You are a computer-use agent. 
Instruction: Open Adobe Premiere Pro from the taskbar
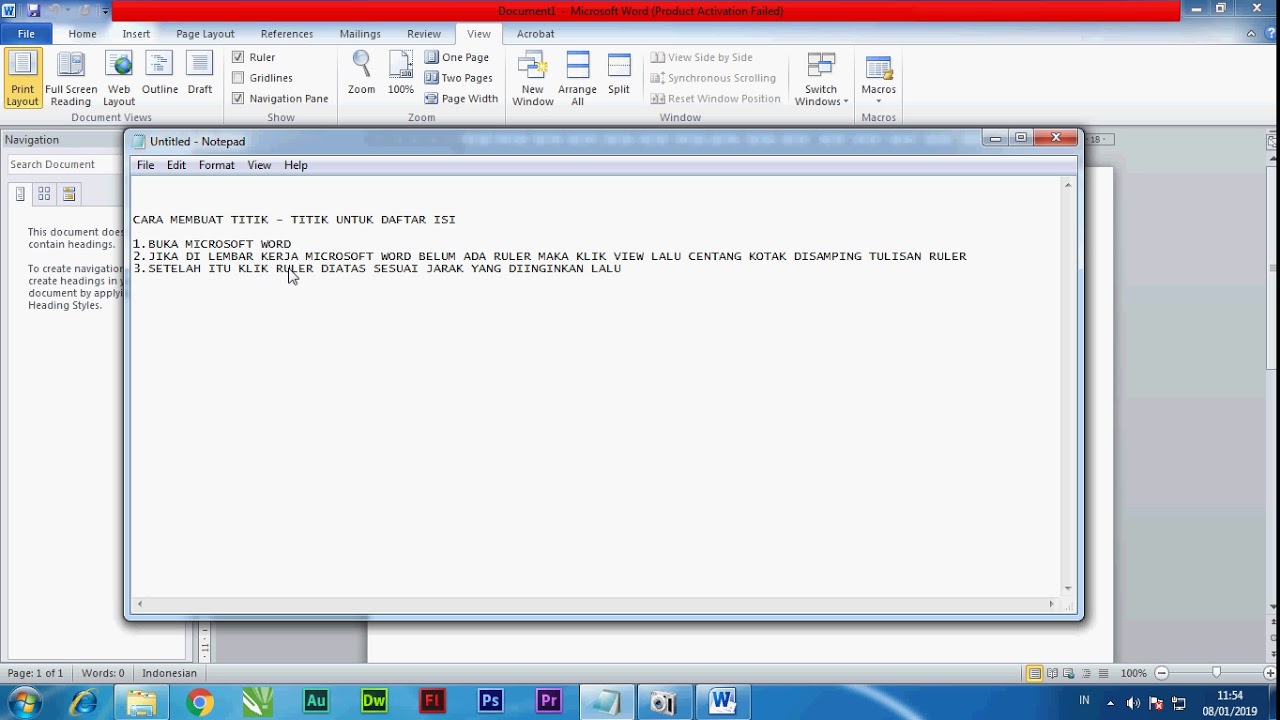pos(548,702)
